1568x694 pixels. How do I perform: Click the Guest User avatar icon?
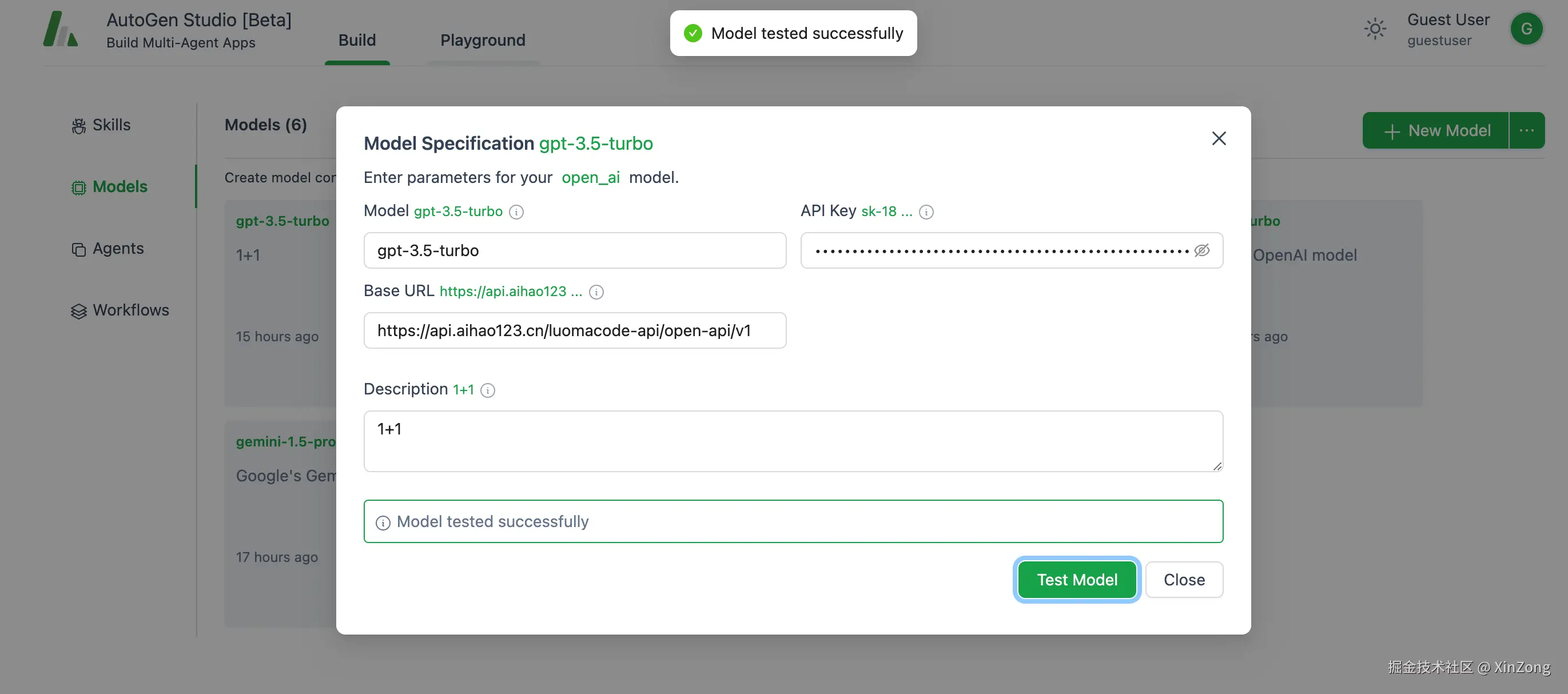1526,29
